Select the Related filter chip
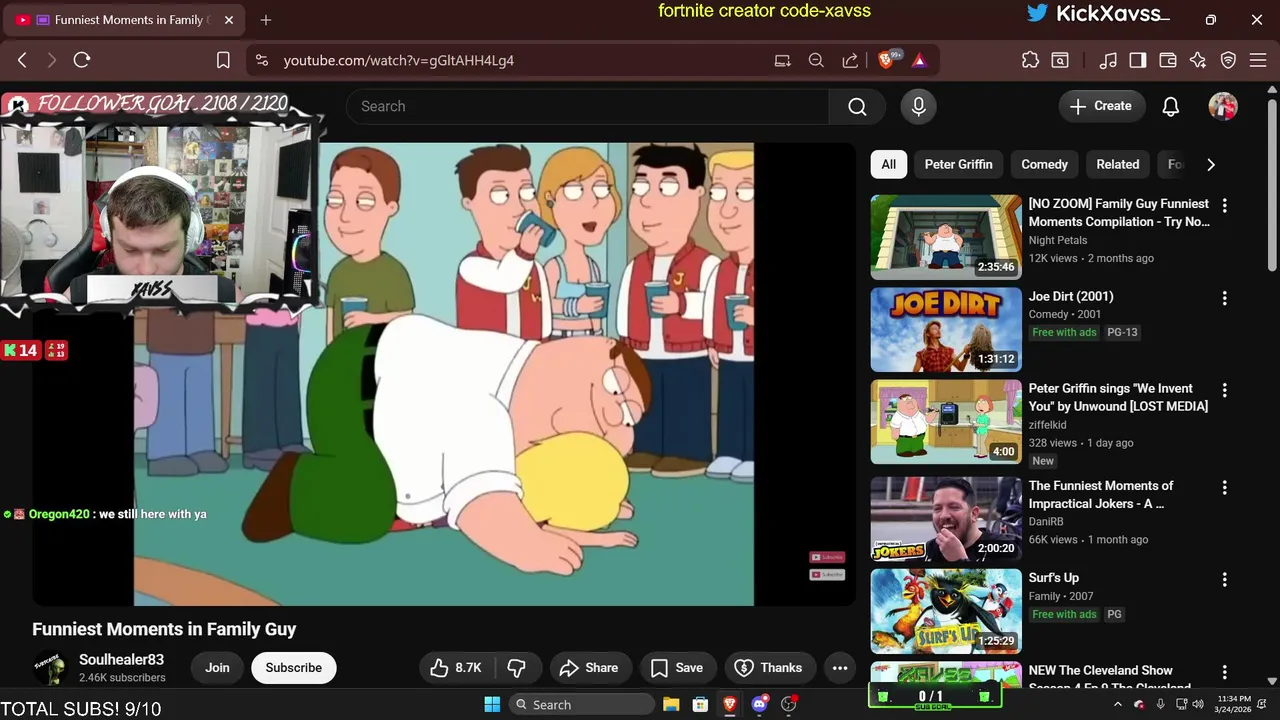The width and height of the screenshot is (1280, 720). pos(1117,164)
